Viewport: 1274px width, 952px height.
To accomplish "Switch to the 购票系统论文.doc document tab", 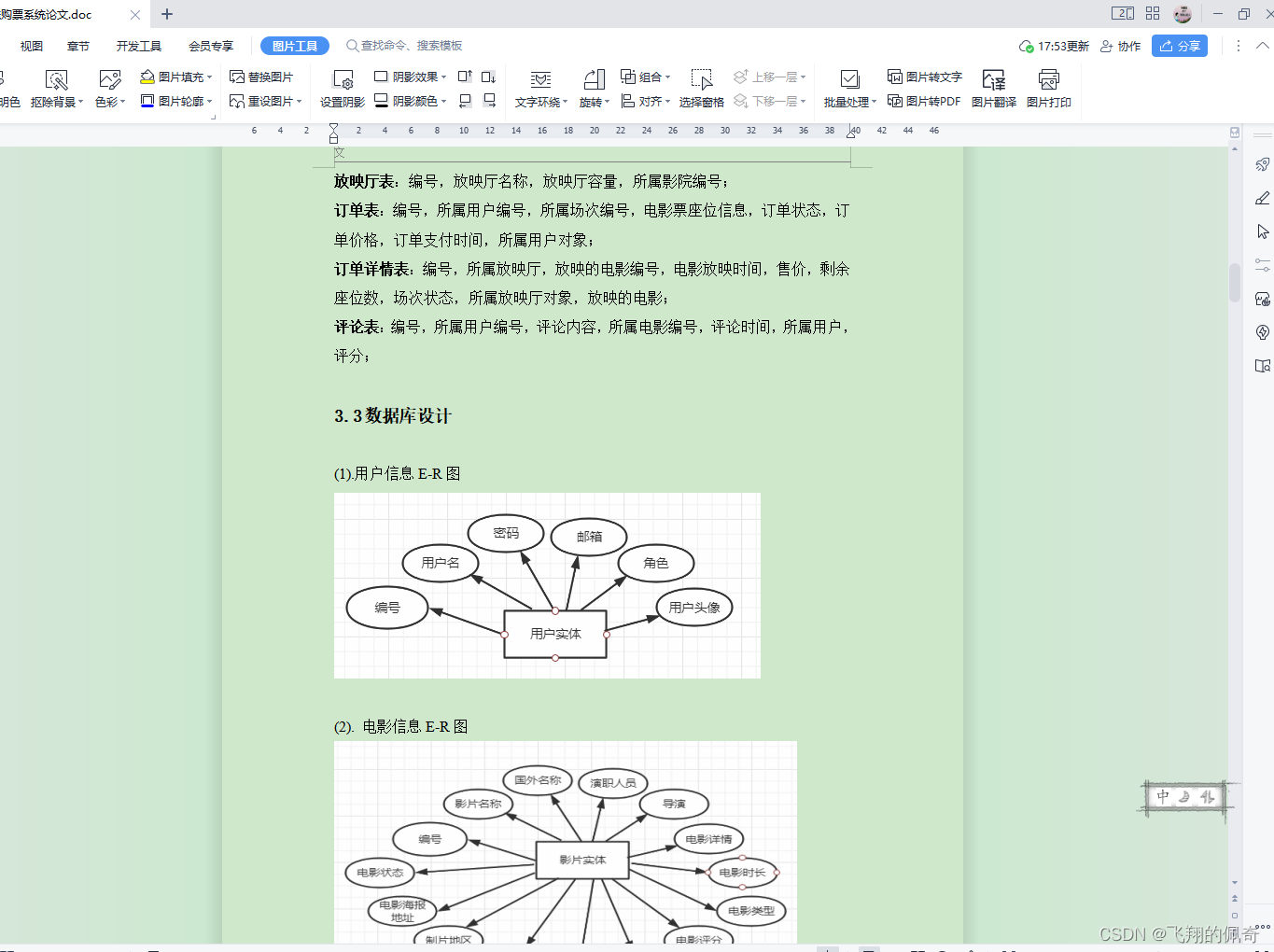I will point(47,15).
